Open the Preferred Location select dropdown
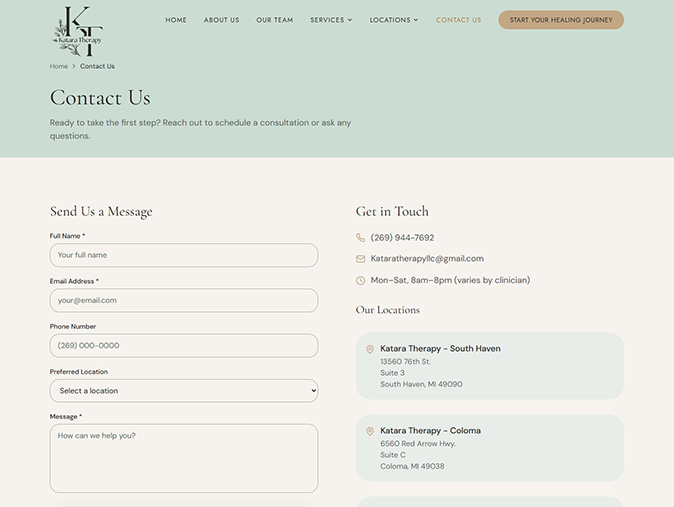Viewport: 674px width, 507px height. click(x=184, y=391)
